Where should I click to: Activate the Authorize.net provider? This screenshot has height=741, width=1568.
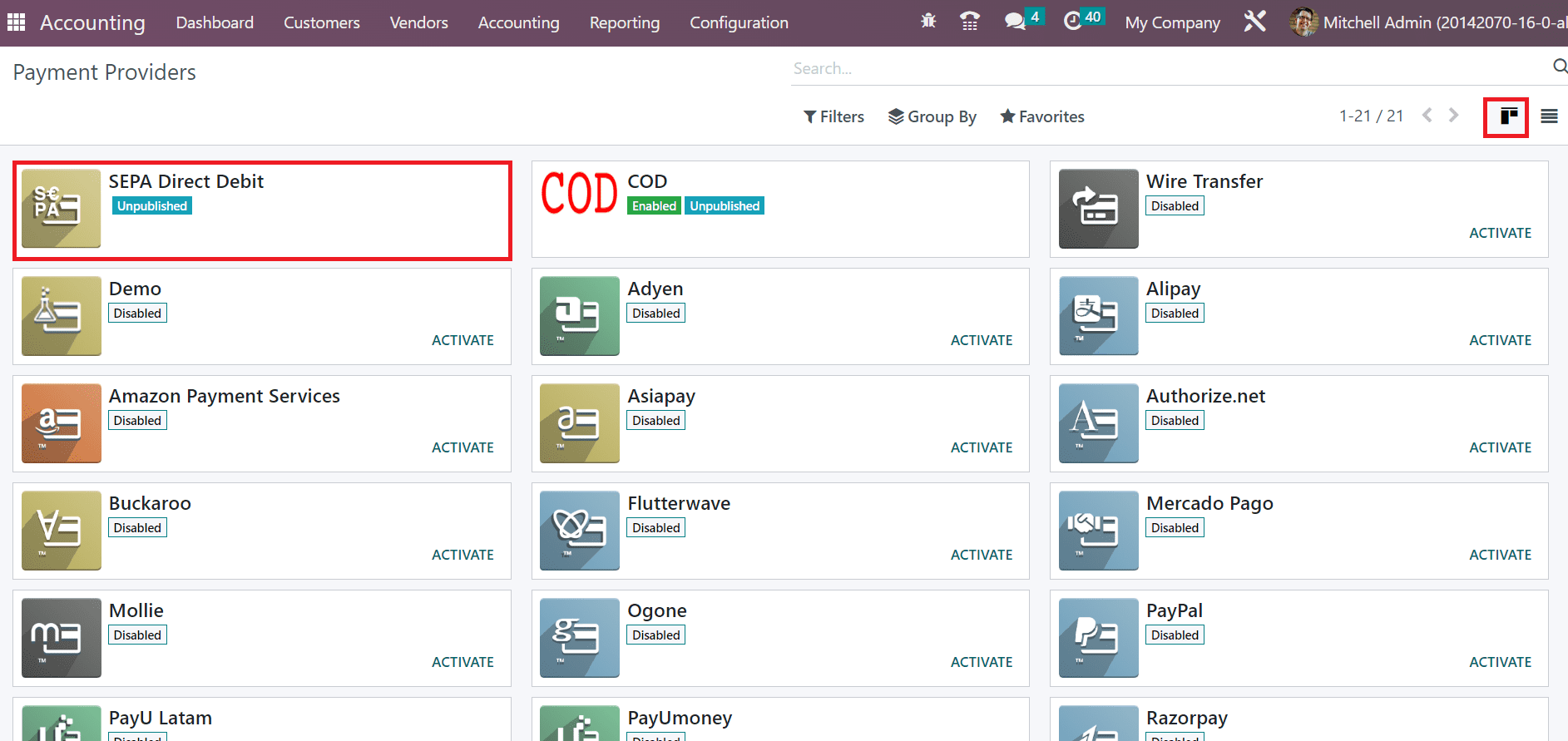(1500, 447)
